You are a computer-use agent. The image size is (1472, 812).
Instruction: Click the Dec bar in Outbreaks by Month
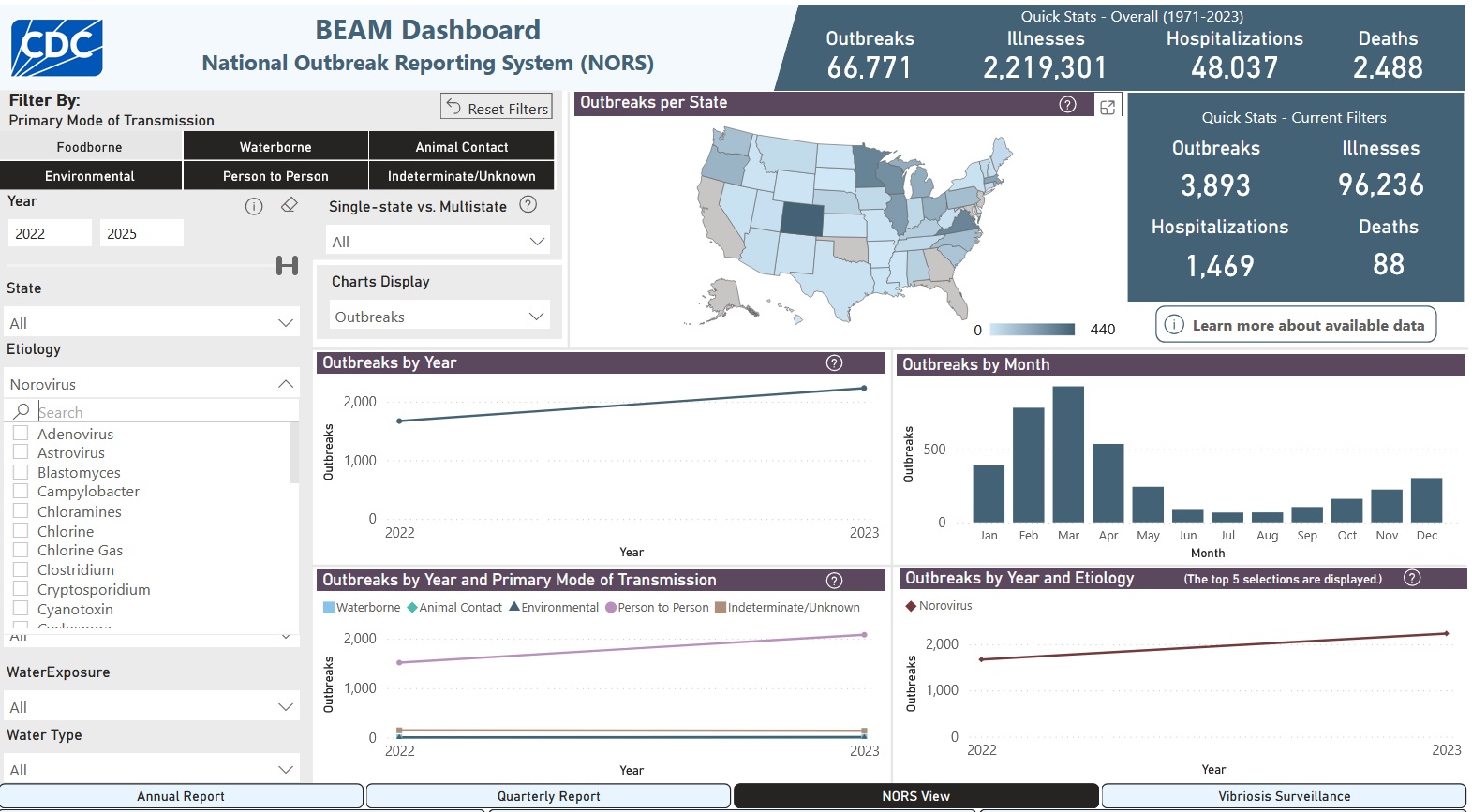click(x=1427, y=500)
